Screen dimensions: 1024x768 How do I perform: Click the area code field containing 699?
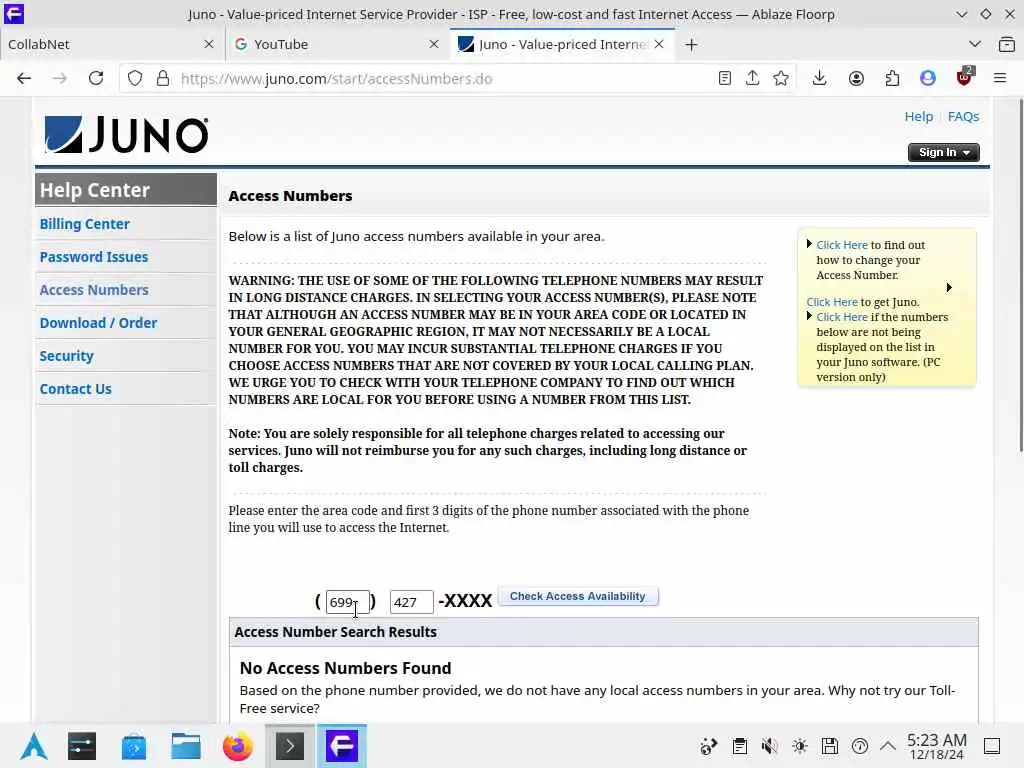pyautogui.click(x=347, y=602)
